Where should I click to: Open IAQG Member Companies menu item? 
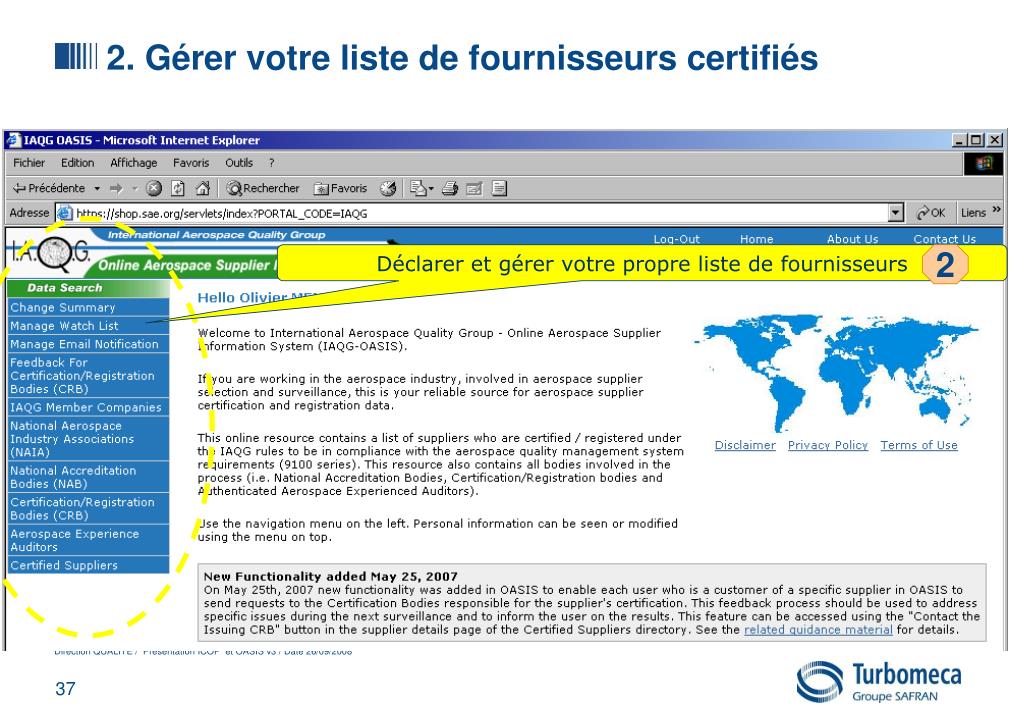88,407
